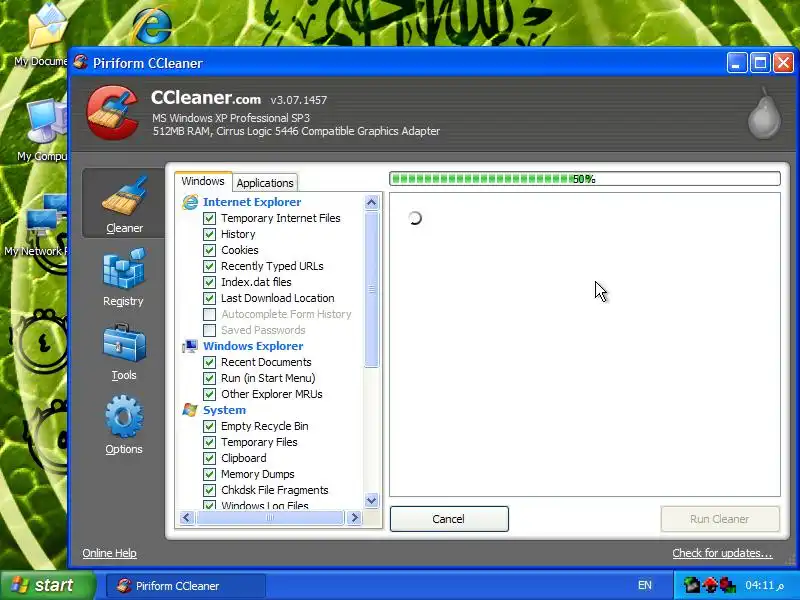Click the EN language indicator in taskbar
Screen dimensions: 800x600
coord(645,585)
